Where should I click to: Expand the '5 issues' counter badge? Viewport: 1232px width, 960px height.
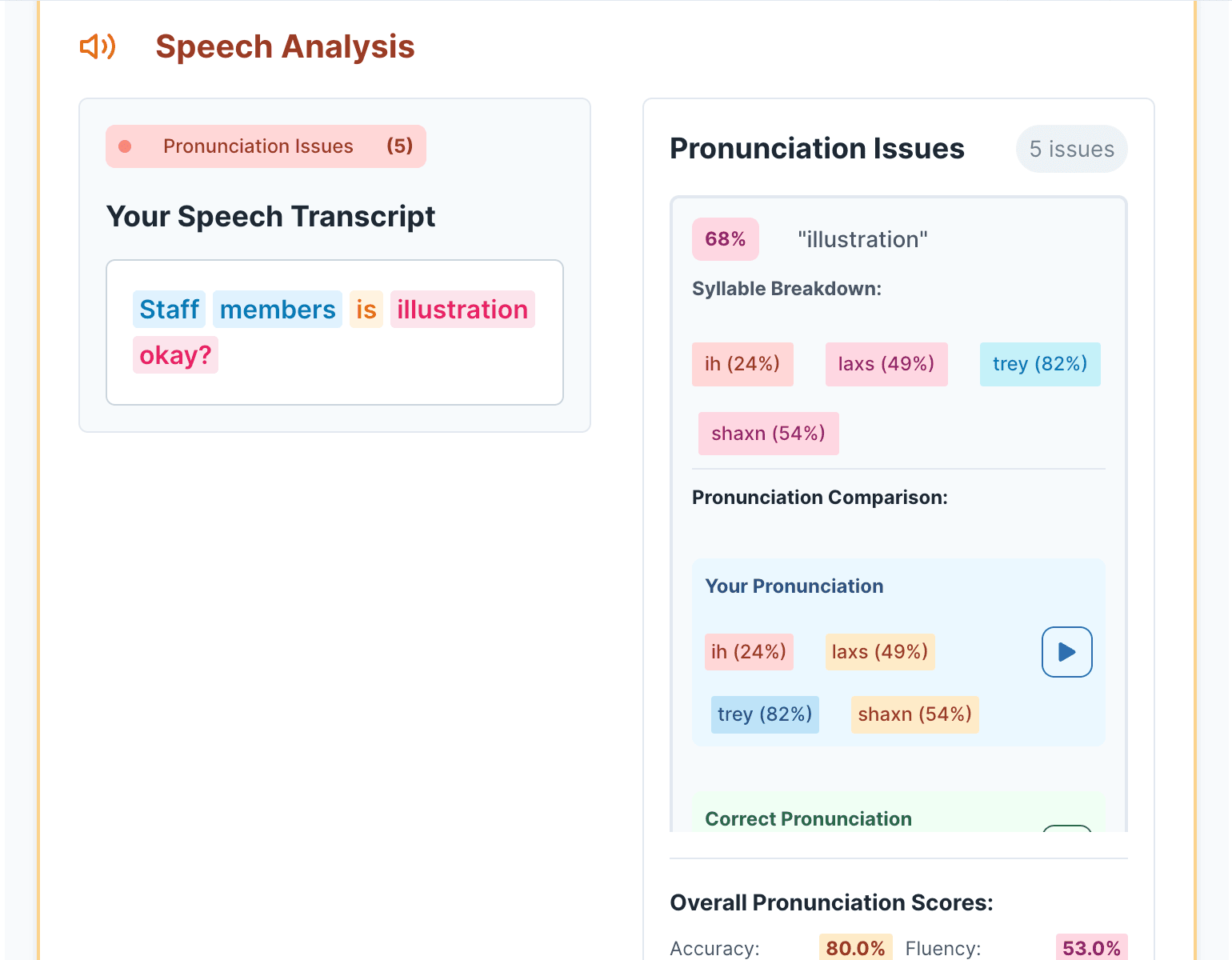[x=1071, y=149]
